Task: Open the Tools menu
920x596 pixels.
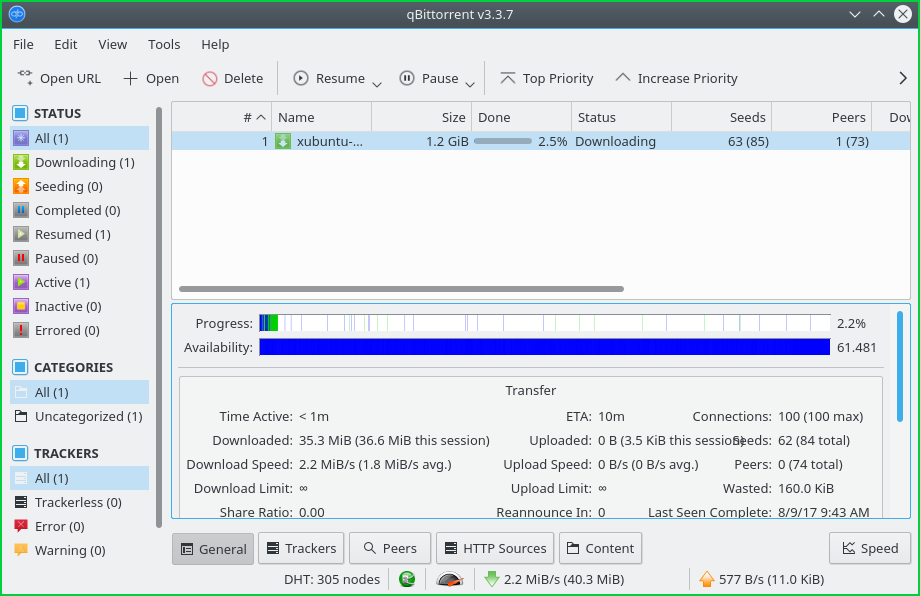Action: point(163,44)
